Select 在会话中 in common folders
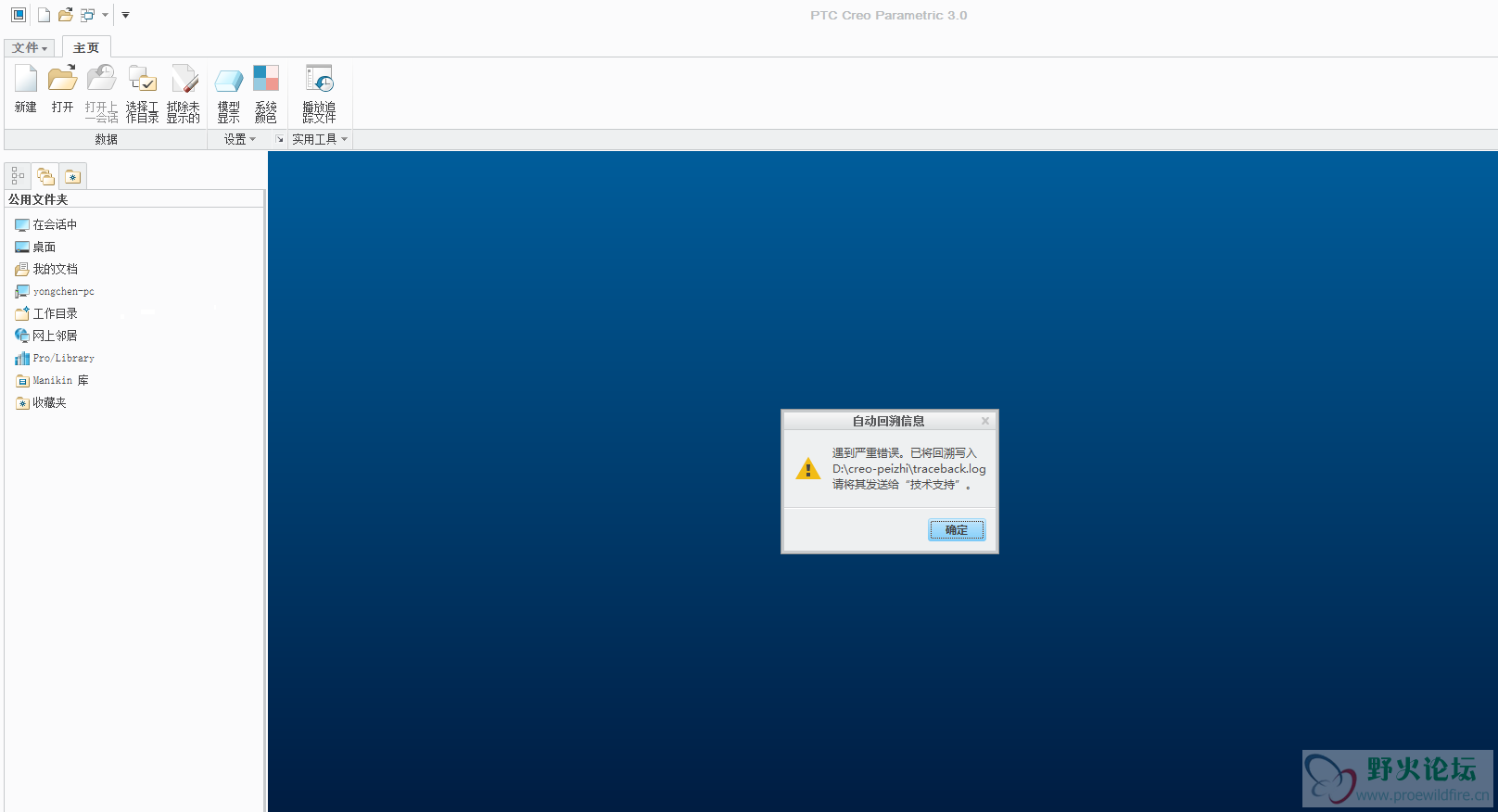 [x=46, y=224]
